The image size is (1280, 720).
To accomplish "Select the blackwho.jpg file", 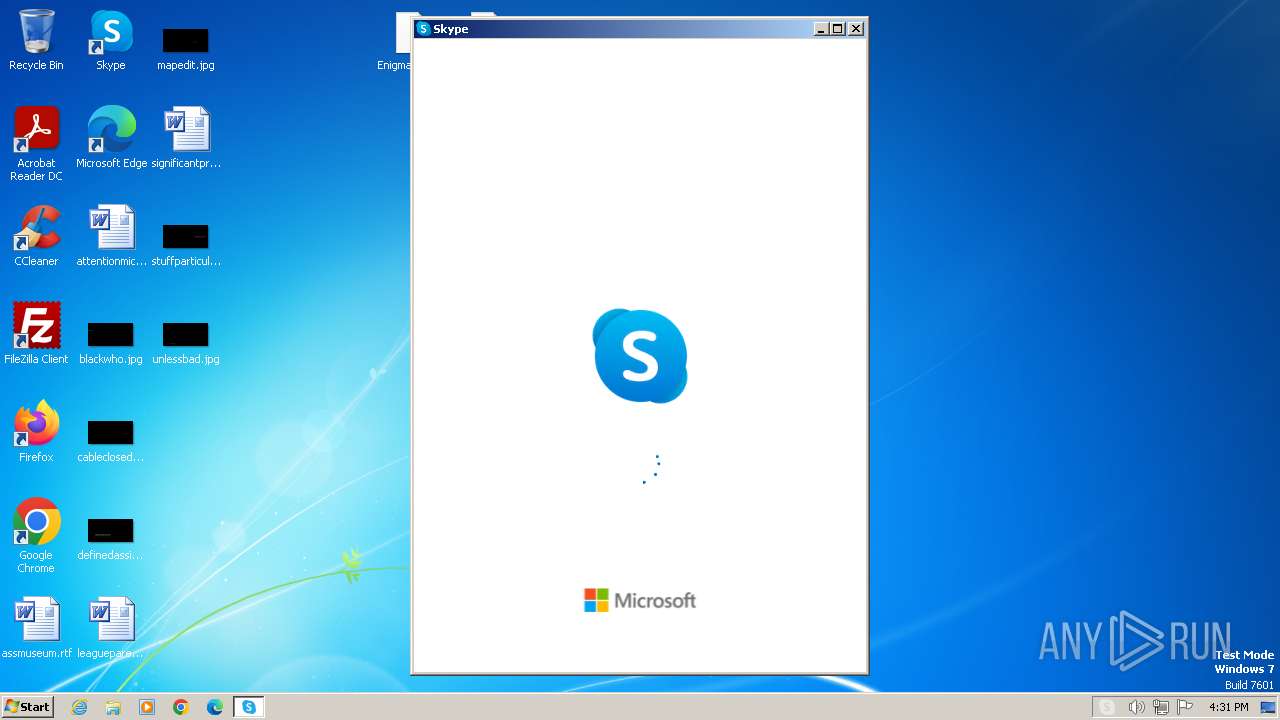I will 111,342.
